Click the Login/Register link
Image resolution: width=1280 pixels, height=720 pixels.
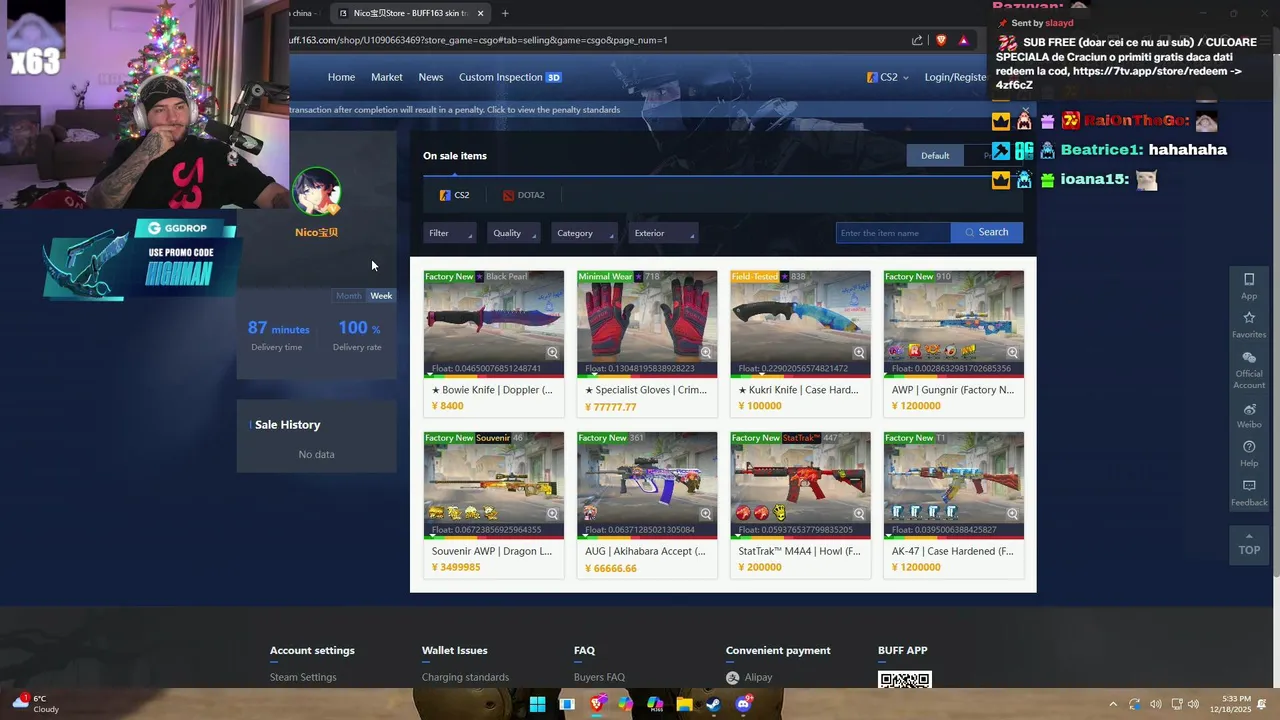956,77
